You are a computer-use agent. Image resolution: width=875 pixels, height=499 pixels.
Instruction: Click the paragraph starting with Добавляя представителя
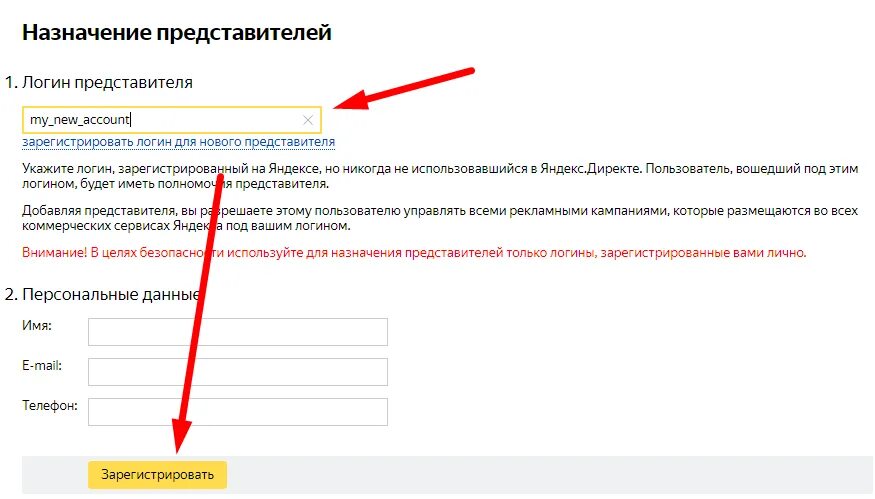pos(440,218)
